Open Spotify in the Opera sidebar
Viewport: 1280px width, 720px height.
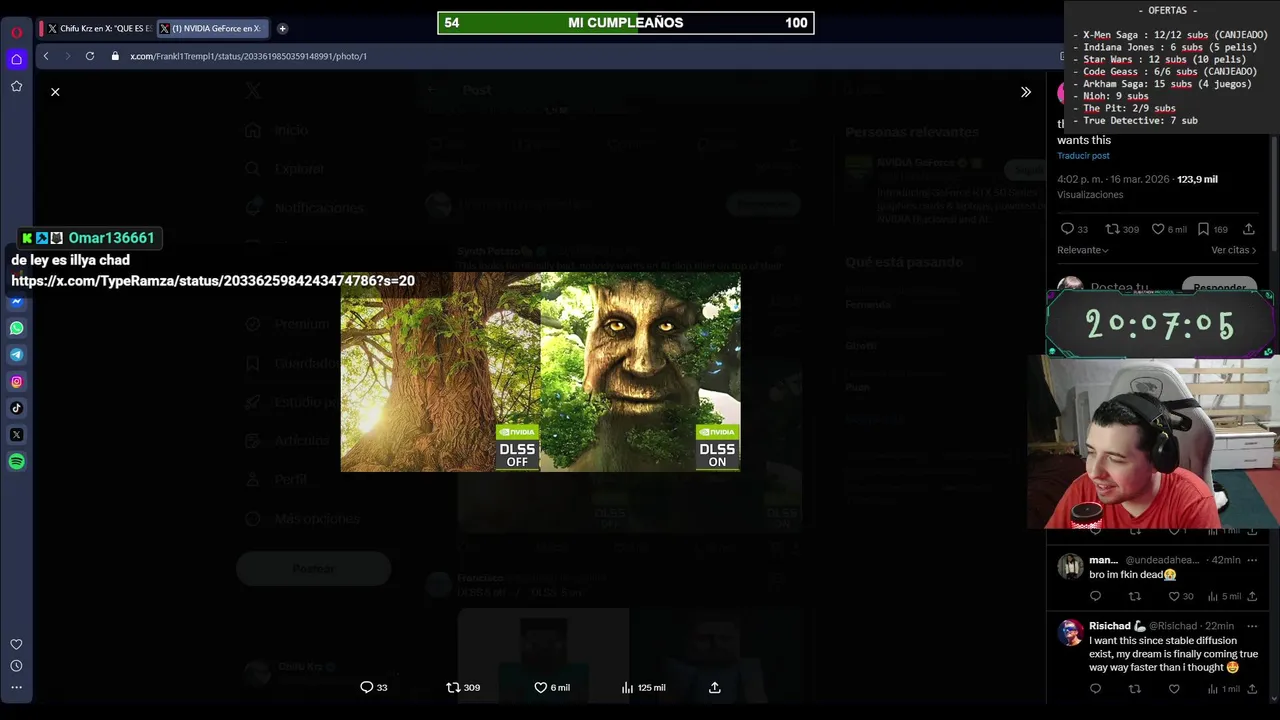click(17, 462)
